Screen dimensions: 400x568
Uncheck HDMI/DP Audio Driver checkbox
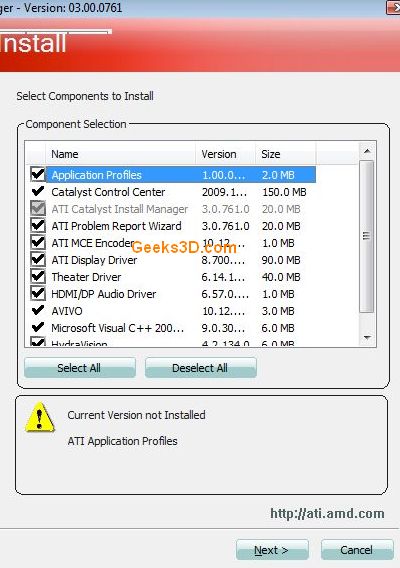pyautogui.click(x=38, y=293)
